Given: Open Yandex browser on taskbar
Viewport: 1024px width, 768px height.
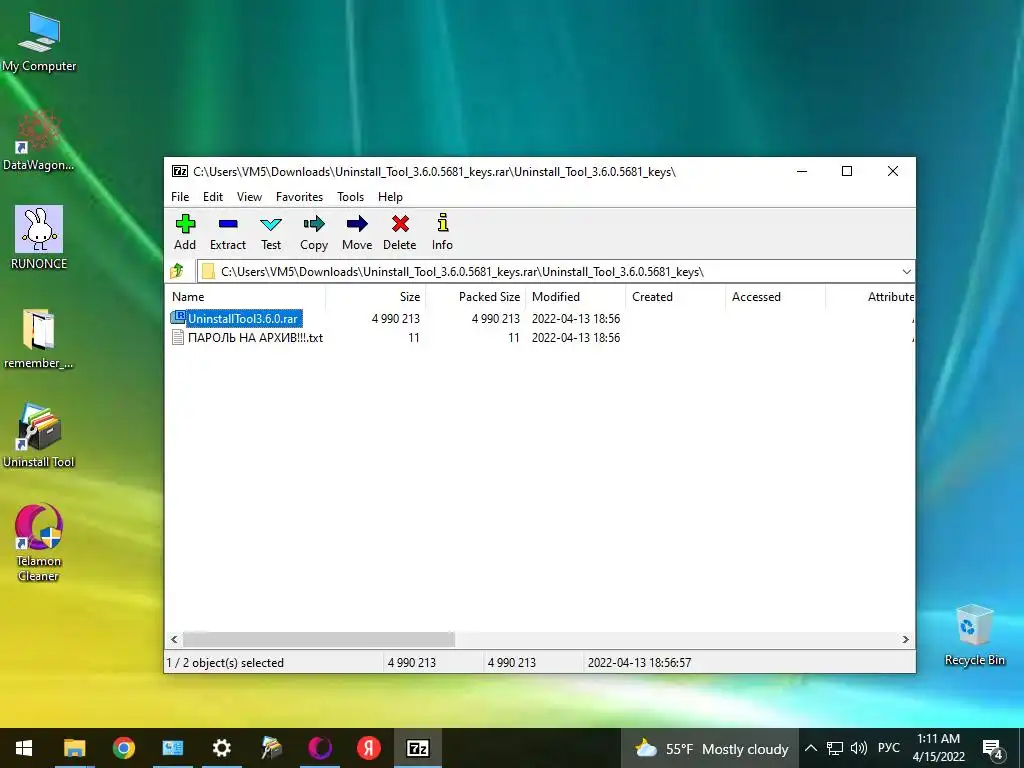Looking at the screenshot, I should coord(369,748).
